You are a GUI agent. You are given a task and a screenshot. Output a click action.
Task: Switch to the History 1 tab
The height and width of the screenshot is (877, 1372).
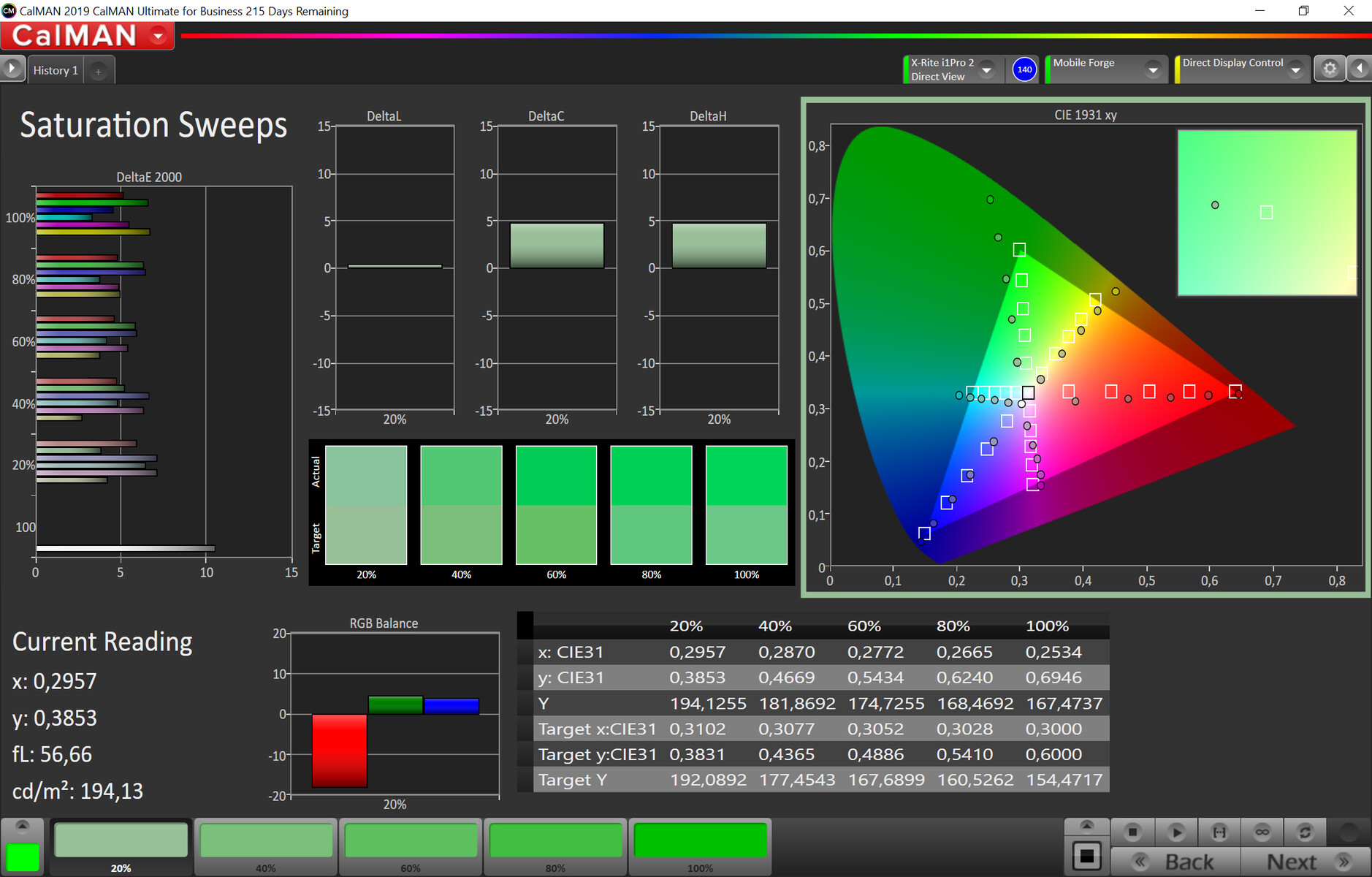point(56,71)
